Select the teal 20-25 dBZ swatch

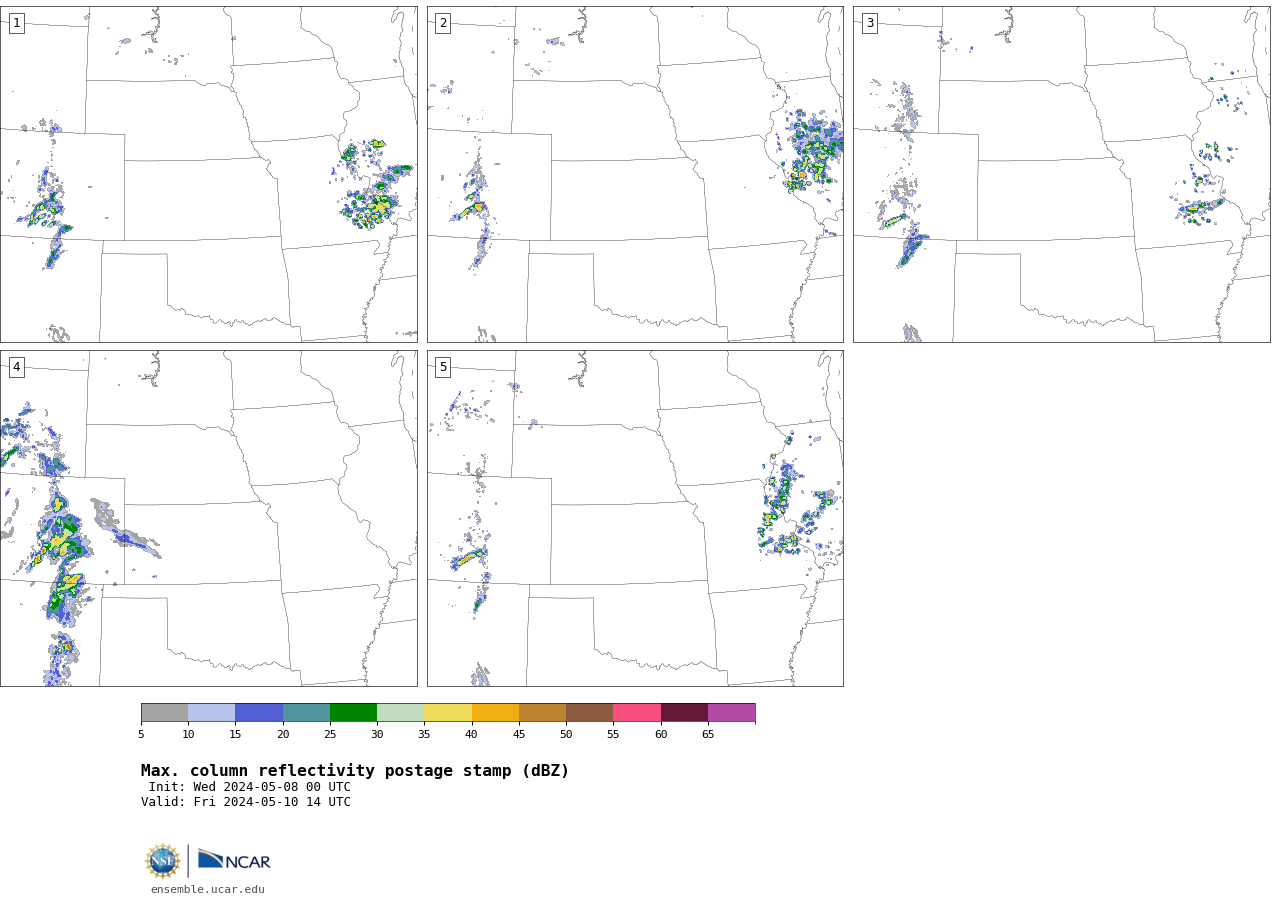coord(306,712)
